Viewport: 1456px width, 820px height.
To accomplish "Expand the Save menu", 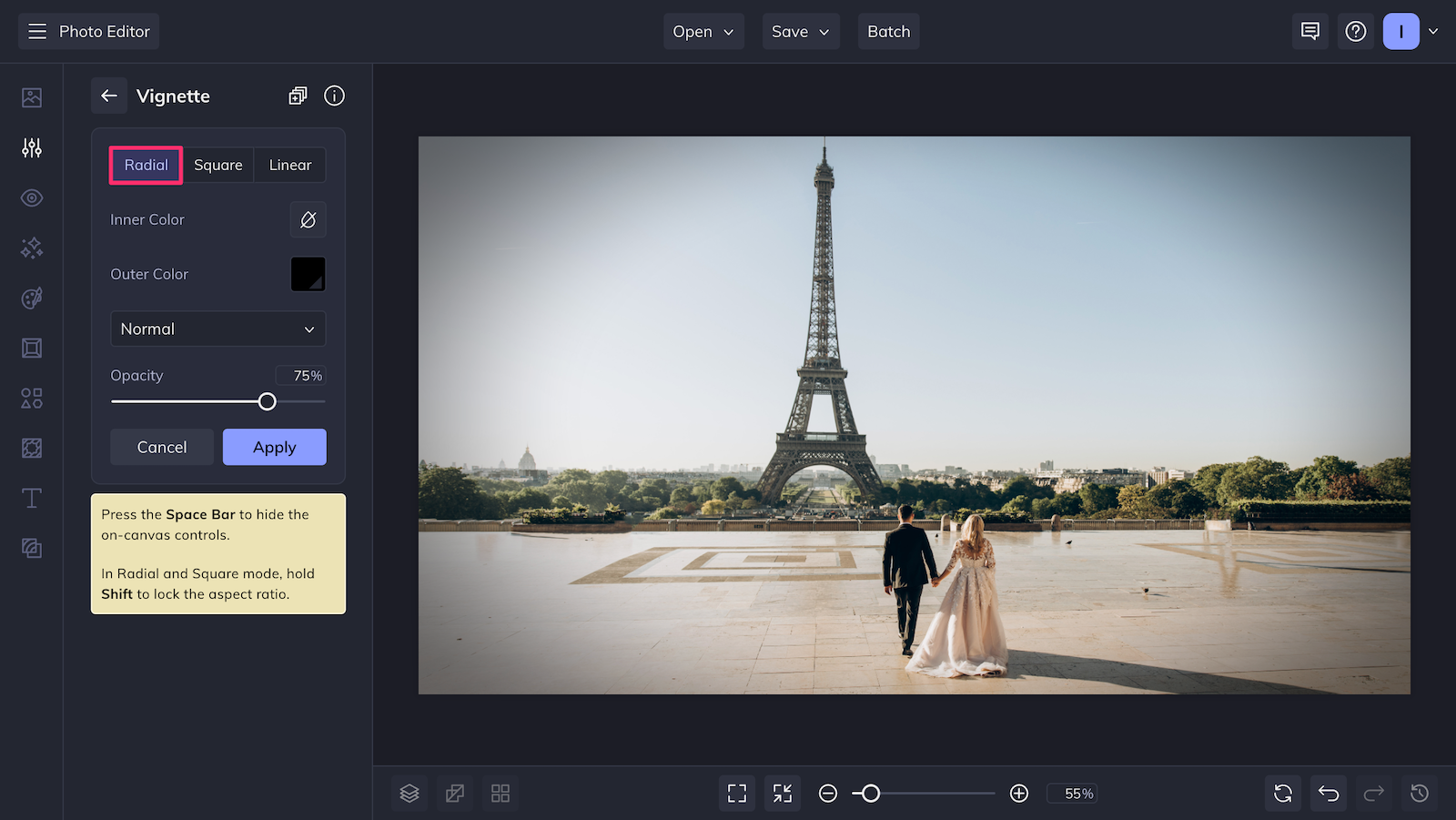I will [x=800, y=31].
